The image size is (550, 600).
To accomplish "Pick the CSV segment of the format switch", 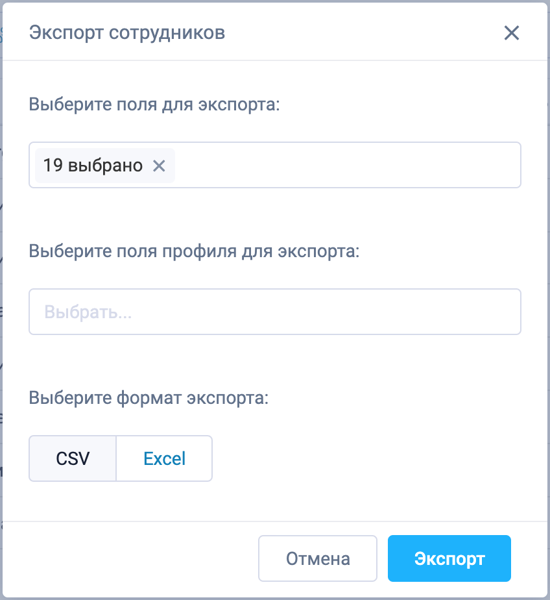I will [x=73, y=458].
